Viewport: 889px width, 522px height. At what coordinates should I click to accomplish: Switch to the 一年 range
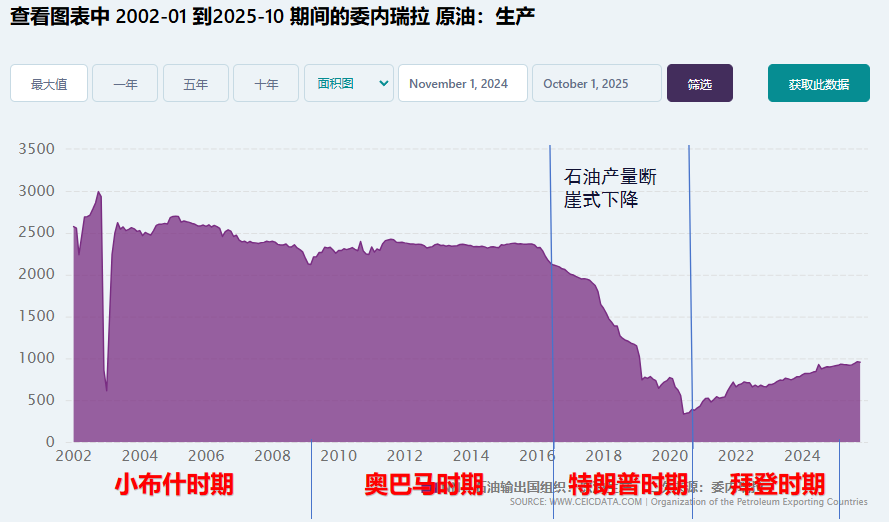pos(125,84)
